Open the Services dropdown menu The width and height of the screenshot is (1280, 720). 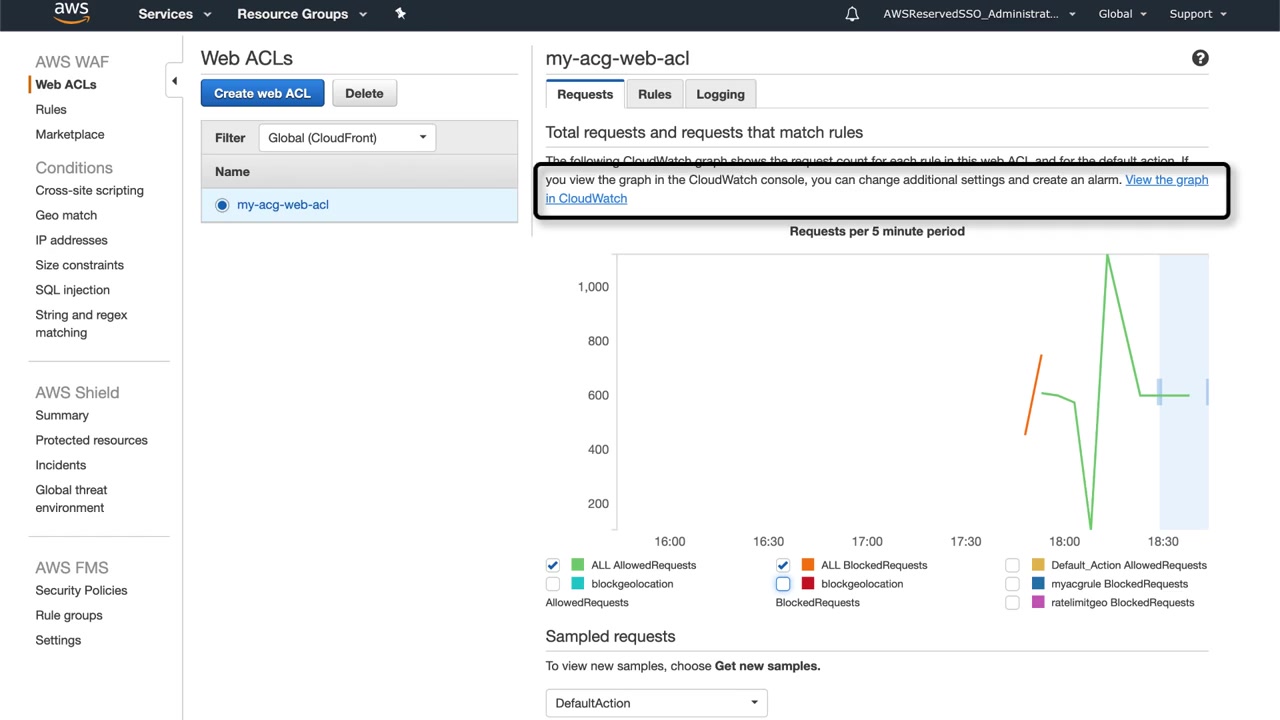click(x=175, y=14)
